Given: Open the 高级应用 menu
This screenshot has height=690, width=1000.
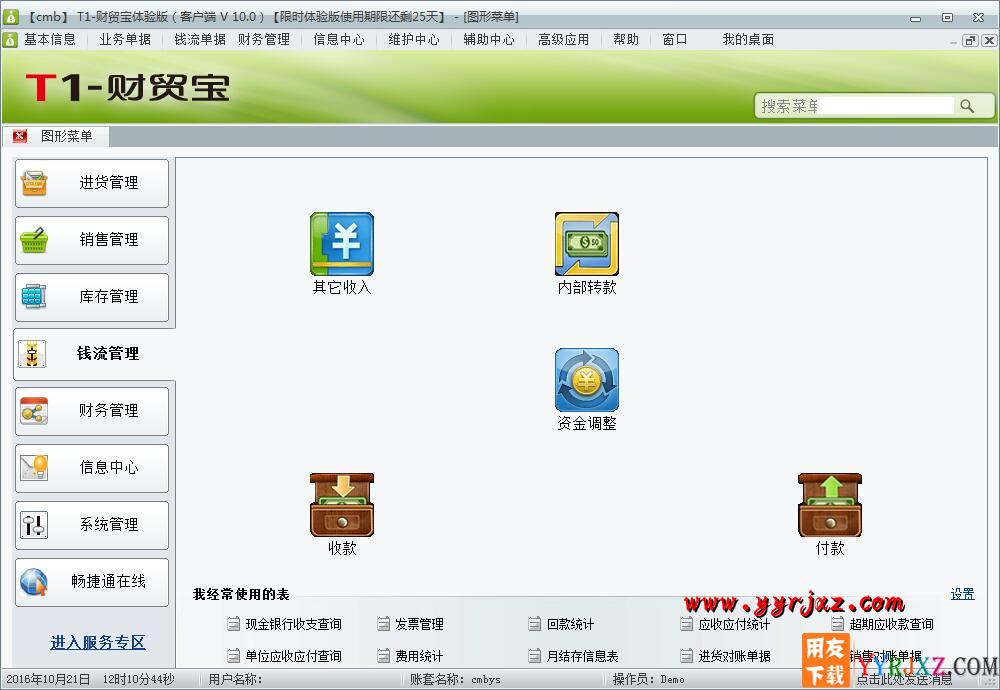Looking at the screenshot, I should point(563,40).
